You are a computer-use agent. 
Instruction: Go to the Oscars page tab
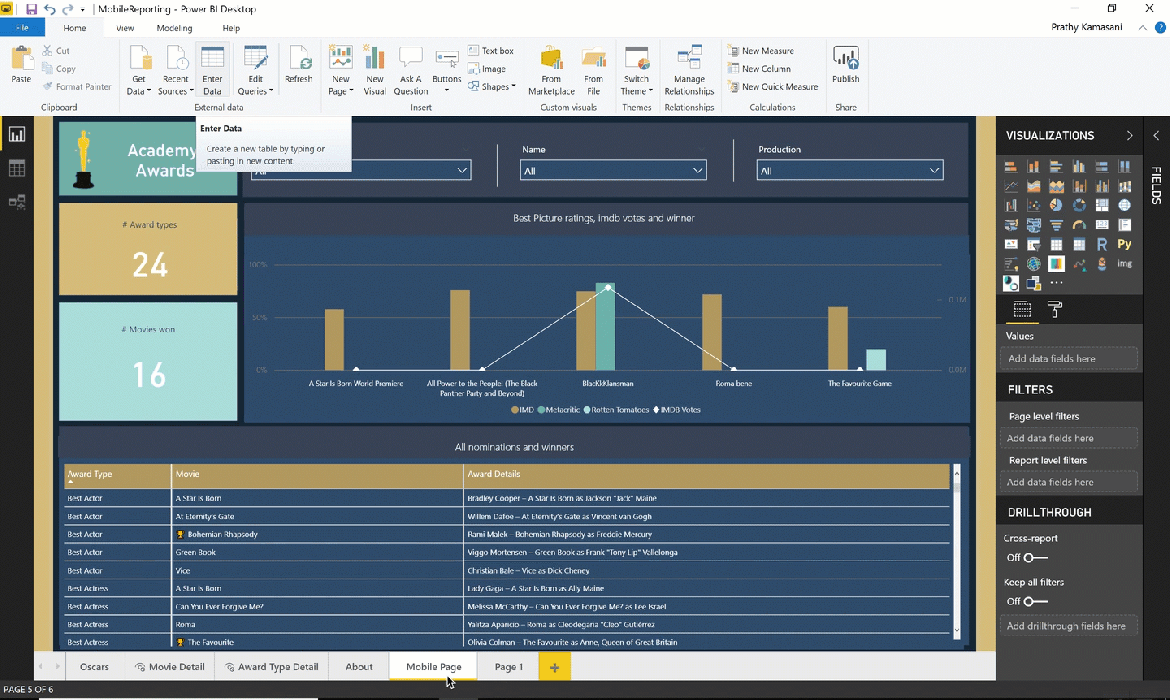click(x=94, y=666)
